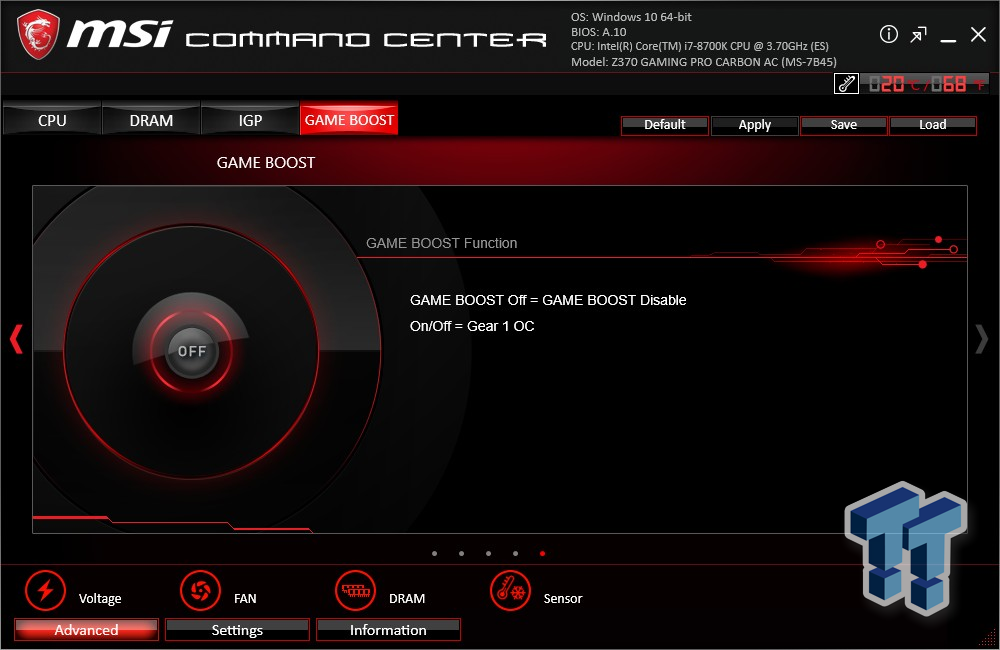Click the Default button
Screen dimensions: 1000x650
click(x=665, y=125)
